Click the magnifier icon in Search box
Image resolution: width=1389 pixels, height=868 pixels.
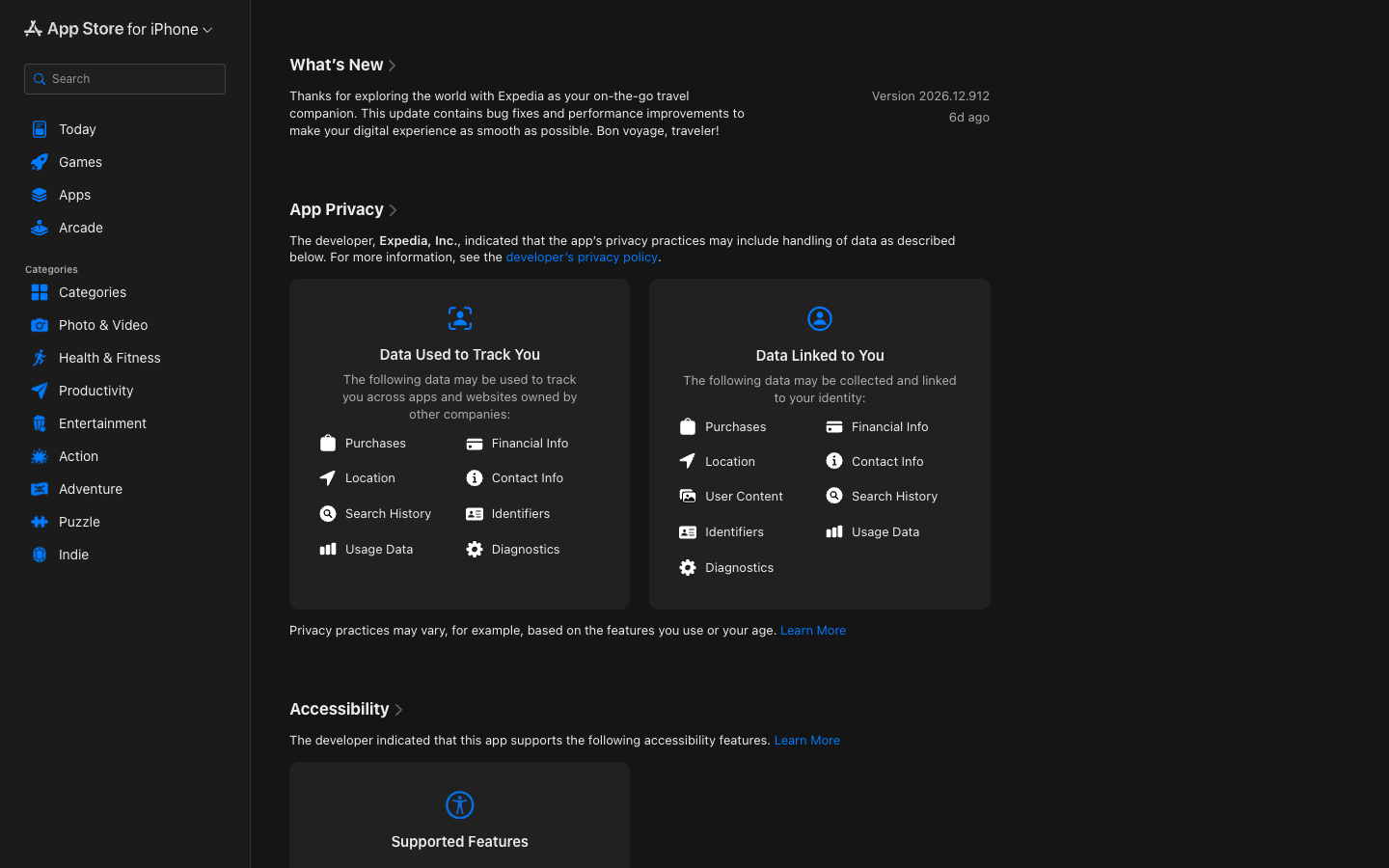pyautogui.click(x=40, y=79)
